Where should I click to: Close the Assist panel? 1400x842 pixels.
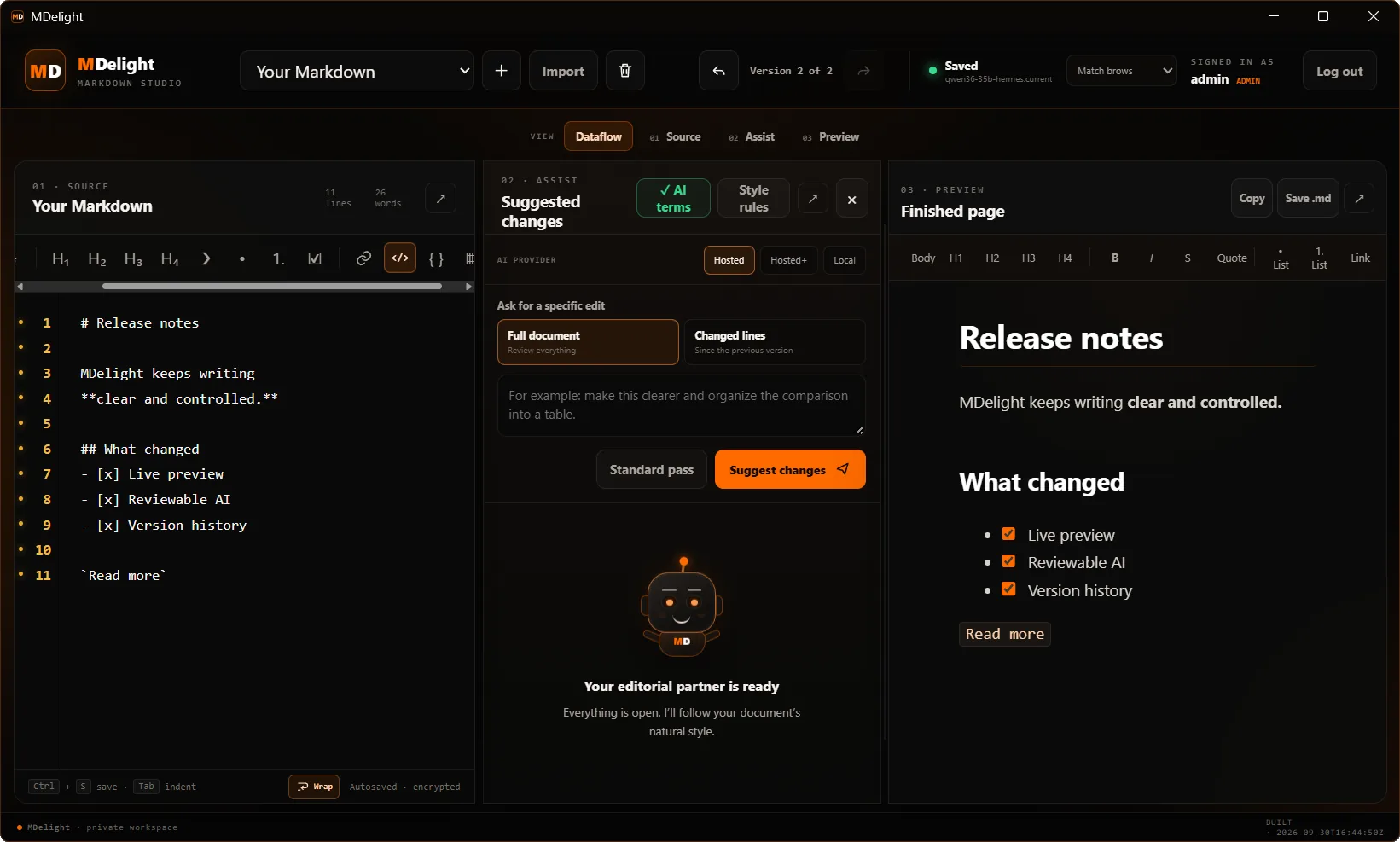coord(851,199)
